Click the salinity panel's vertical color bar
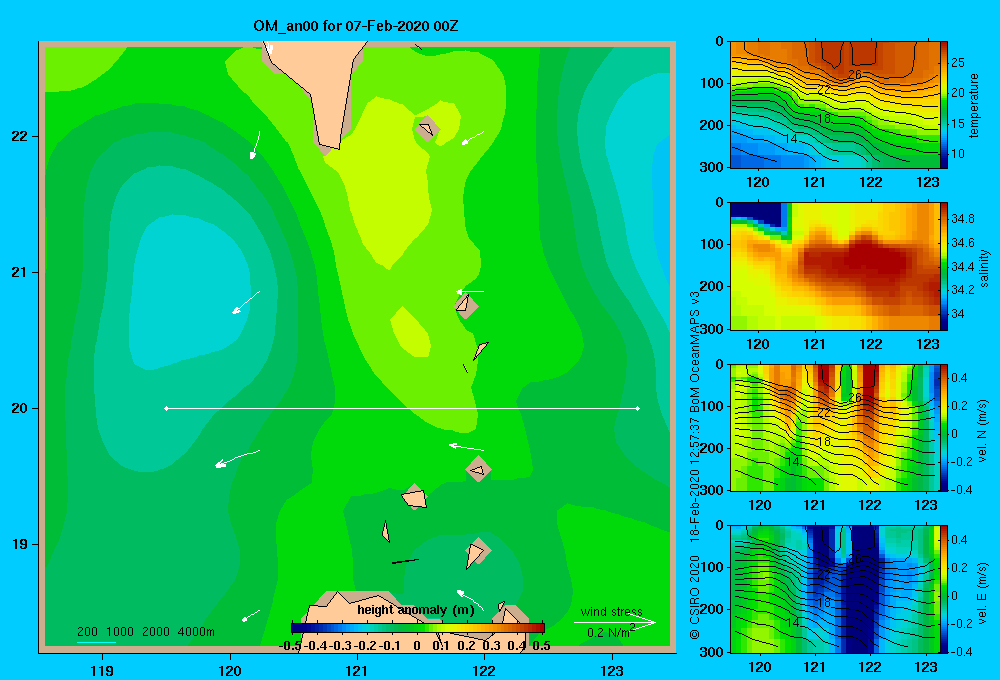 tap(944, 267)
